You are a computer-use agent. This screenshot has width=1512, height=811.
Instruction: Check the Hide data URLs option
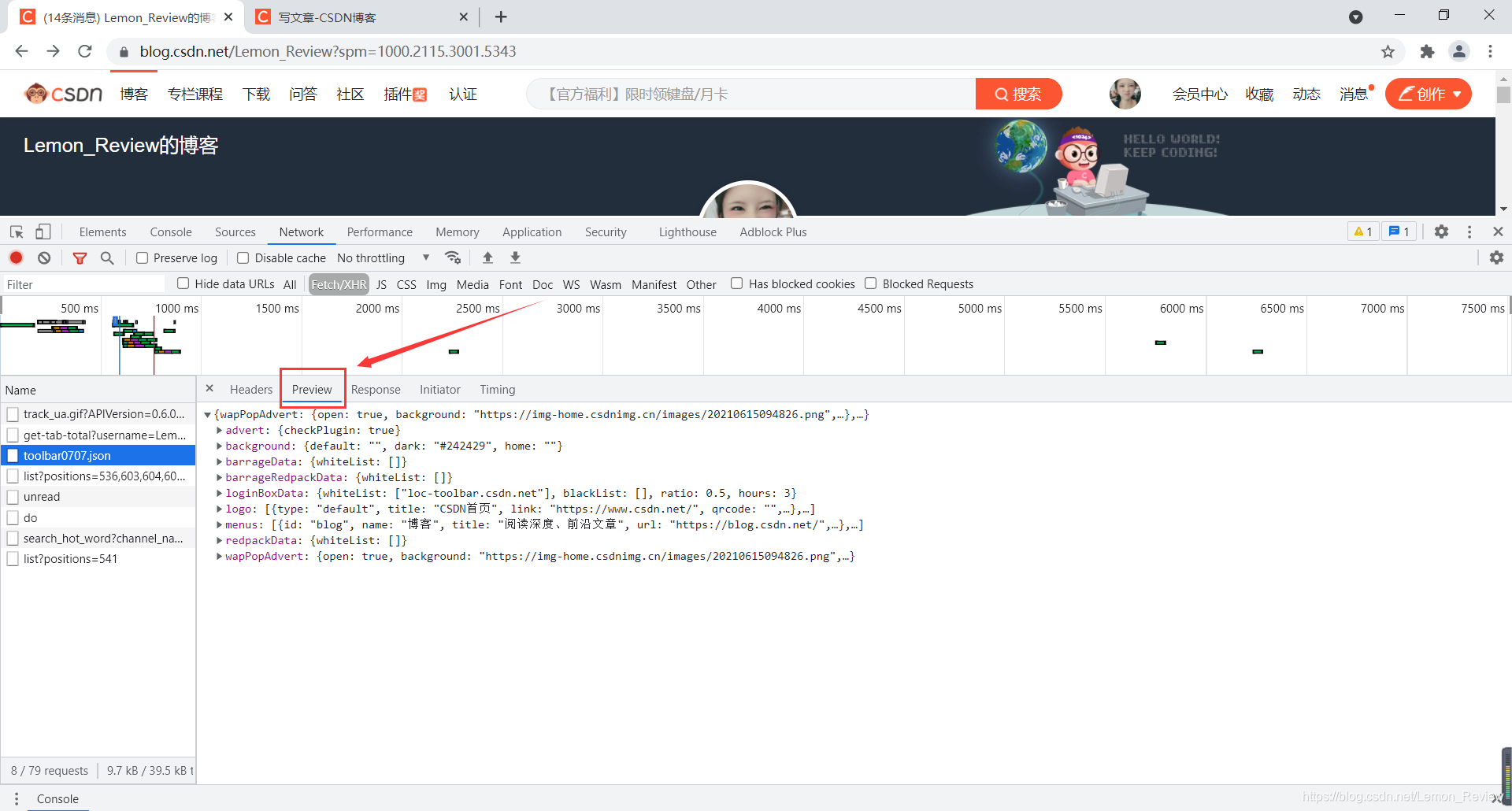pyautogui.click(x=182, y=283)
